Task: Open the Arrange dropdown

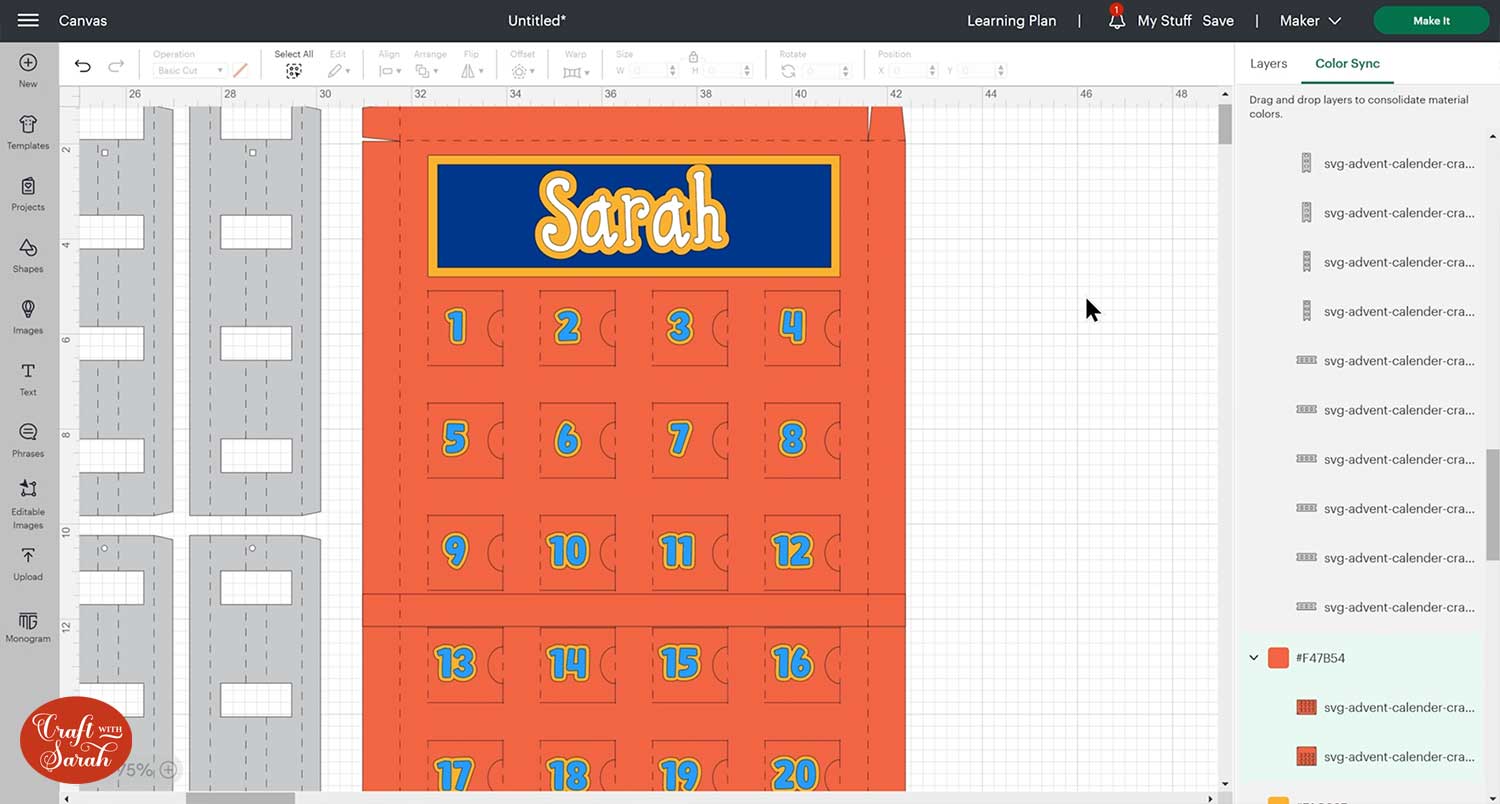Action: pyautogui.click(x=428, y=71)
